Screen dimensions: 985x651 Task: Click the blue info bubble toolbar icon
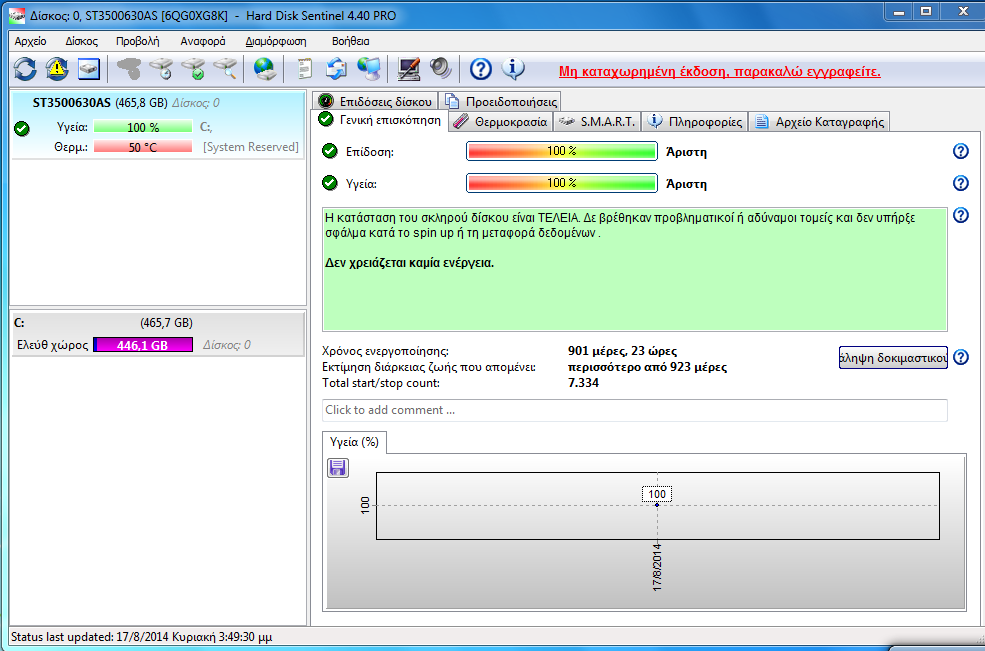(x=513, y=68)
